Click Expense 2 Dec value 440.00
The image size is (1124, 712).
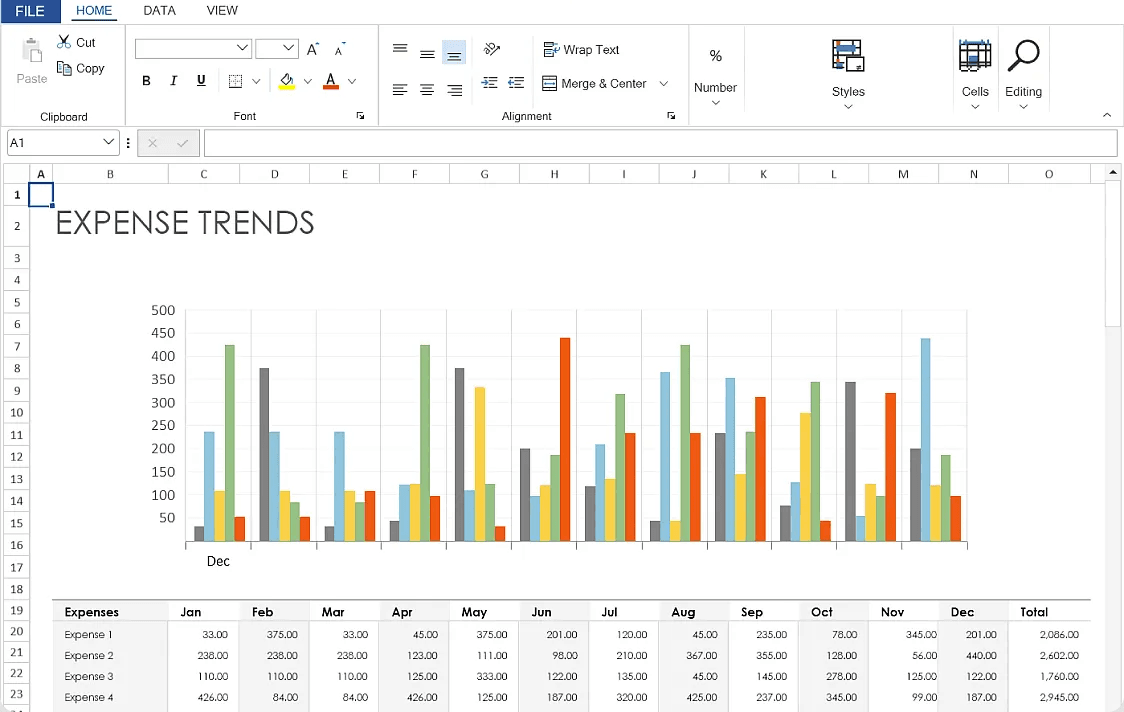click(x=981, y=655)
